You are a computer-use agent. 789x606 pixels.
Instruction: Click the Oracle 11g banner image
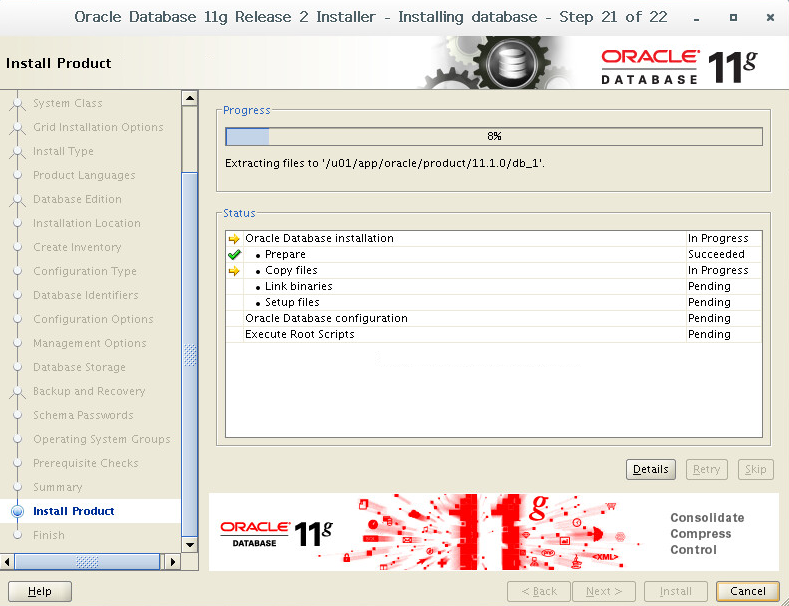(494, 532)
